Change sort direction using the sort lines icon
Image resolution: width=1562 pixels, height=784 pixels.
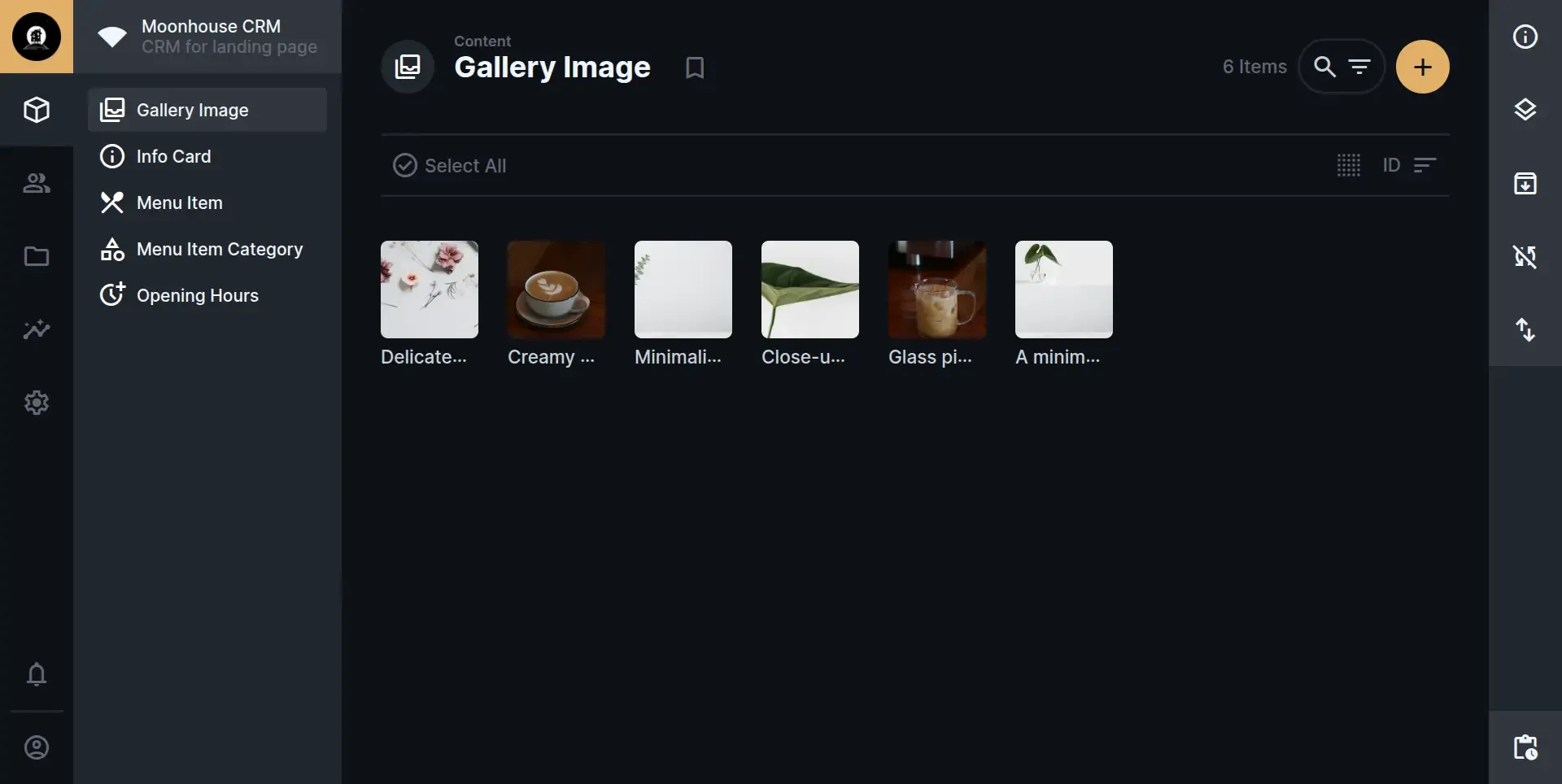[1425, 165]
